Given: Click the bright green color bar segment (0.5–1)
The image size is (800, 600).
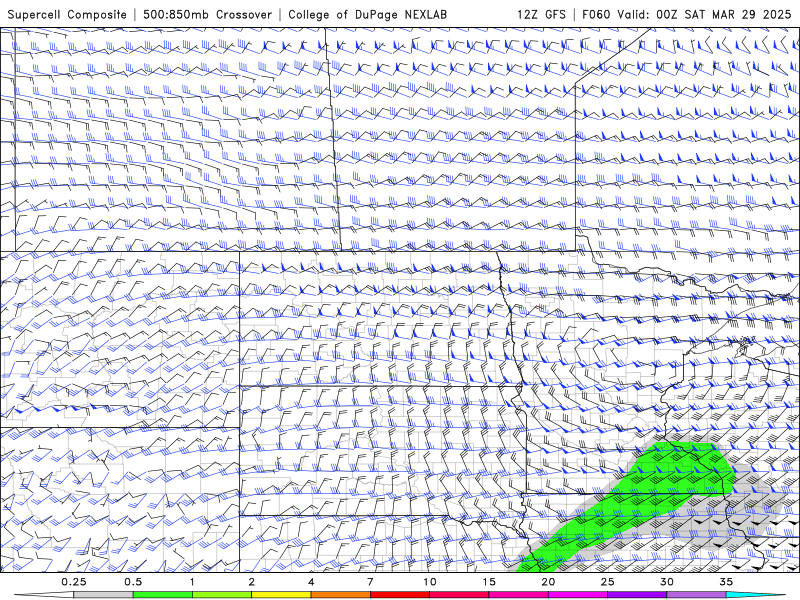Looking at the screenshot, I should tap(162, 595).
